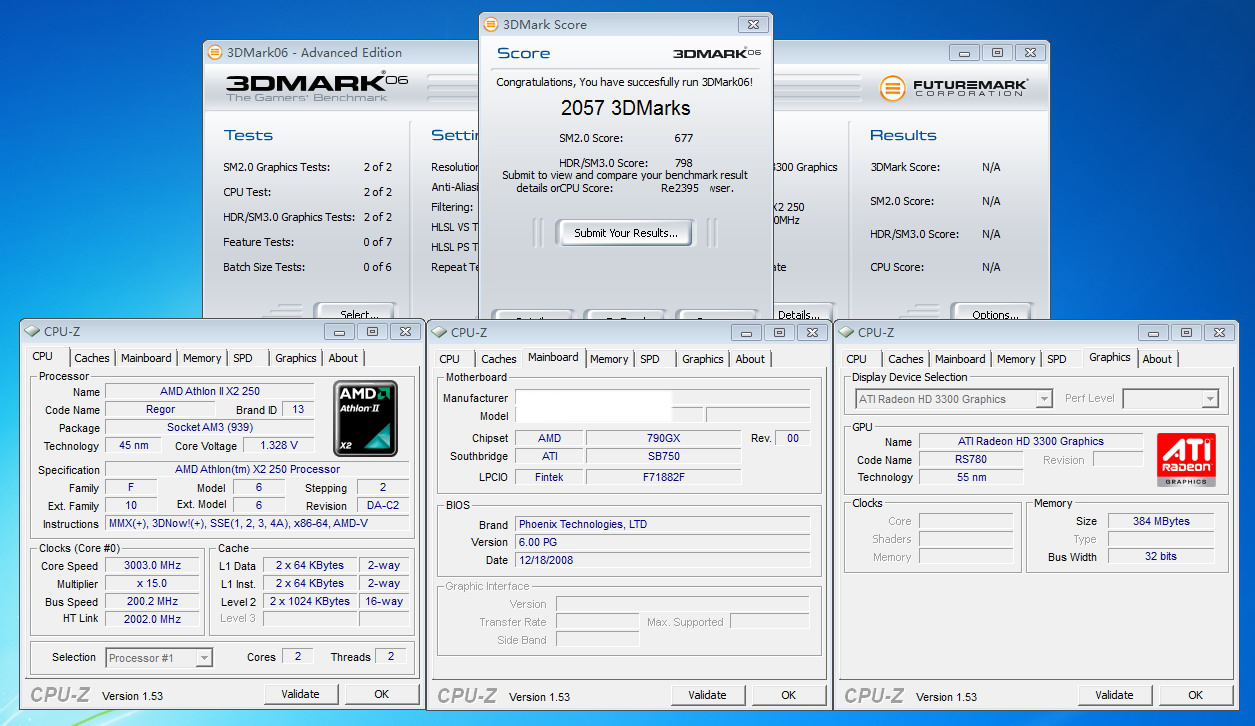Screen dimensions: 1255x726
Task: Switch to CPU tab in middle CPU-Z window
Action: (x=450, y=359)
